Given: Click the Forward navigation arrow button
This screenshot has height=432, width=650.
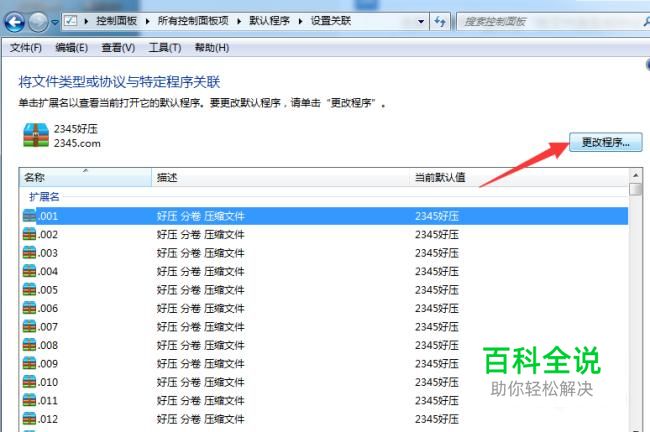Looking at the screenshot, I should [38, 22].
